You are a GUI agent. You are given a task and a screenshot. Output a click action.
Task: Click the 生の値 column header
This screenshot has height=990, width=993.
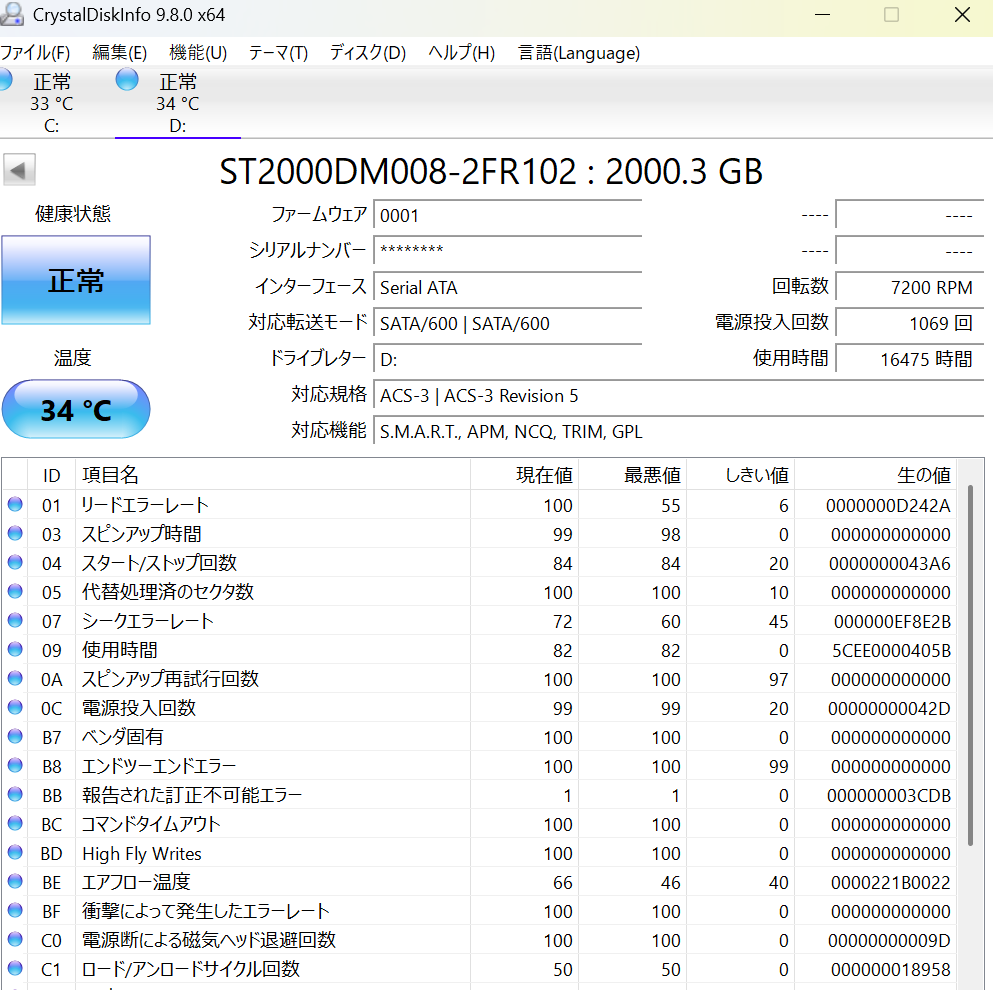tap(875, 475)
